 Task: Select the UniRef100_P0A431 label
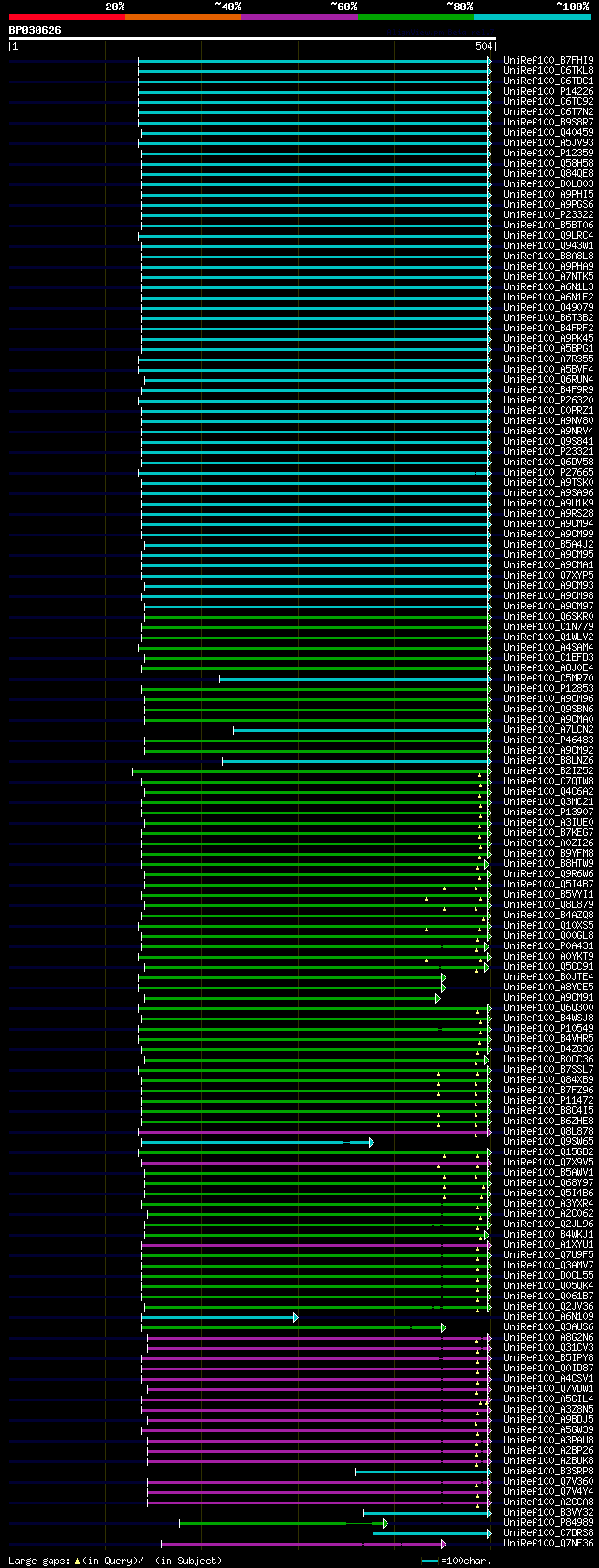click(x=548, y=945)
